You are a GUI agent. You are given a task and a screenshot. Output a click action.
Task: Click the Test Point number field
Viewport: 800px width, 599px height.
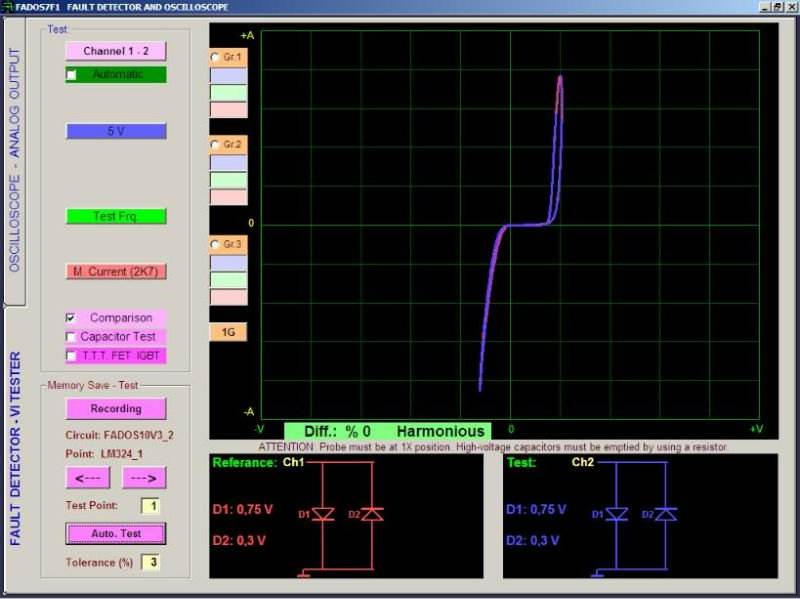pos(149,506)
